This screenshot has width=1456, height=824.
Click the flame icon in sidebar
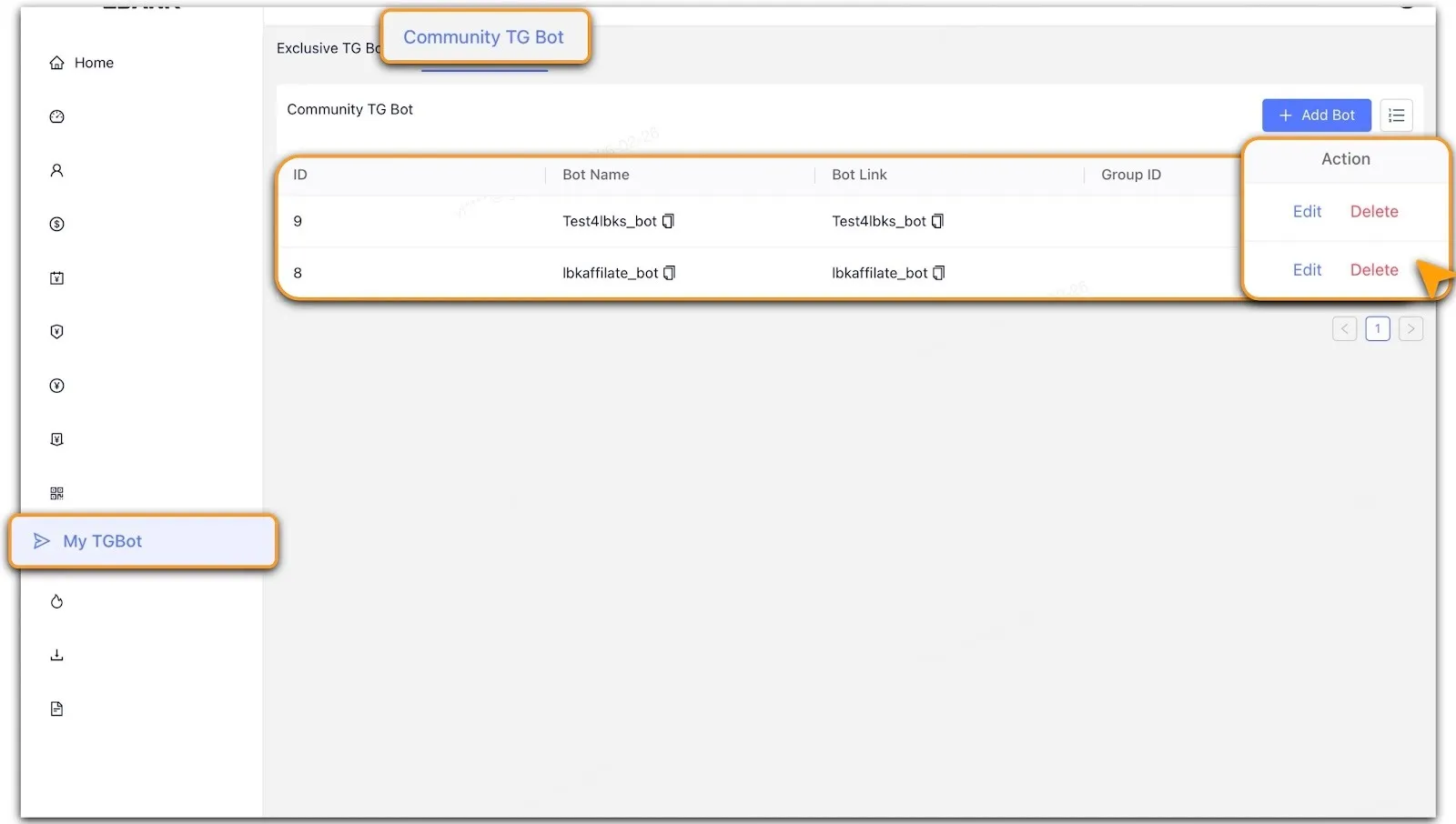point(56,601)
